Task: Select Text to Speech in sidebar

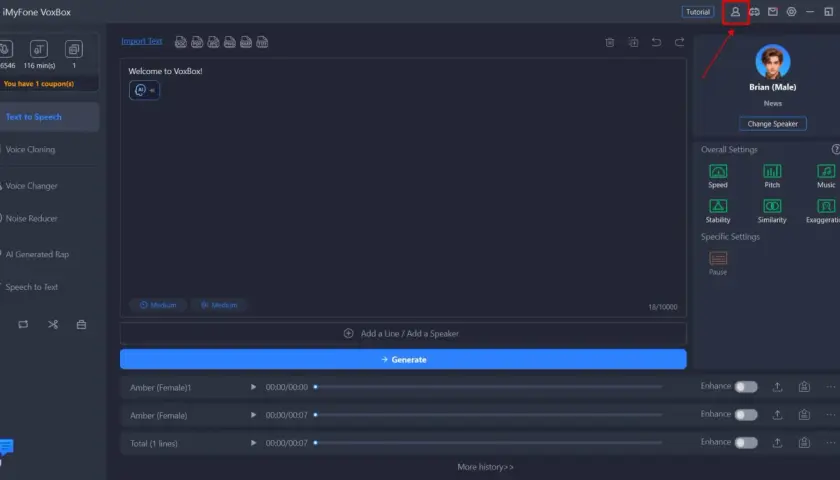Action: pyautogui.click(x=49, y=117)
